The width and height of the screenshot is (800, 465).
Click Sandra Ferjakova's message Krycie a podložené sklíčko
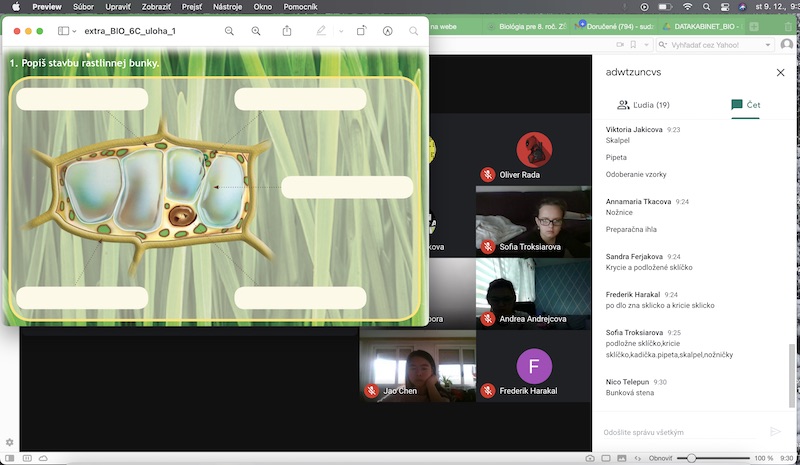pos(649,267)
